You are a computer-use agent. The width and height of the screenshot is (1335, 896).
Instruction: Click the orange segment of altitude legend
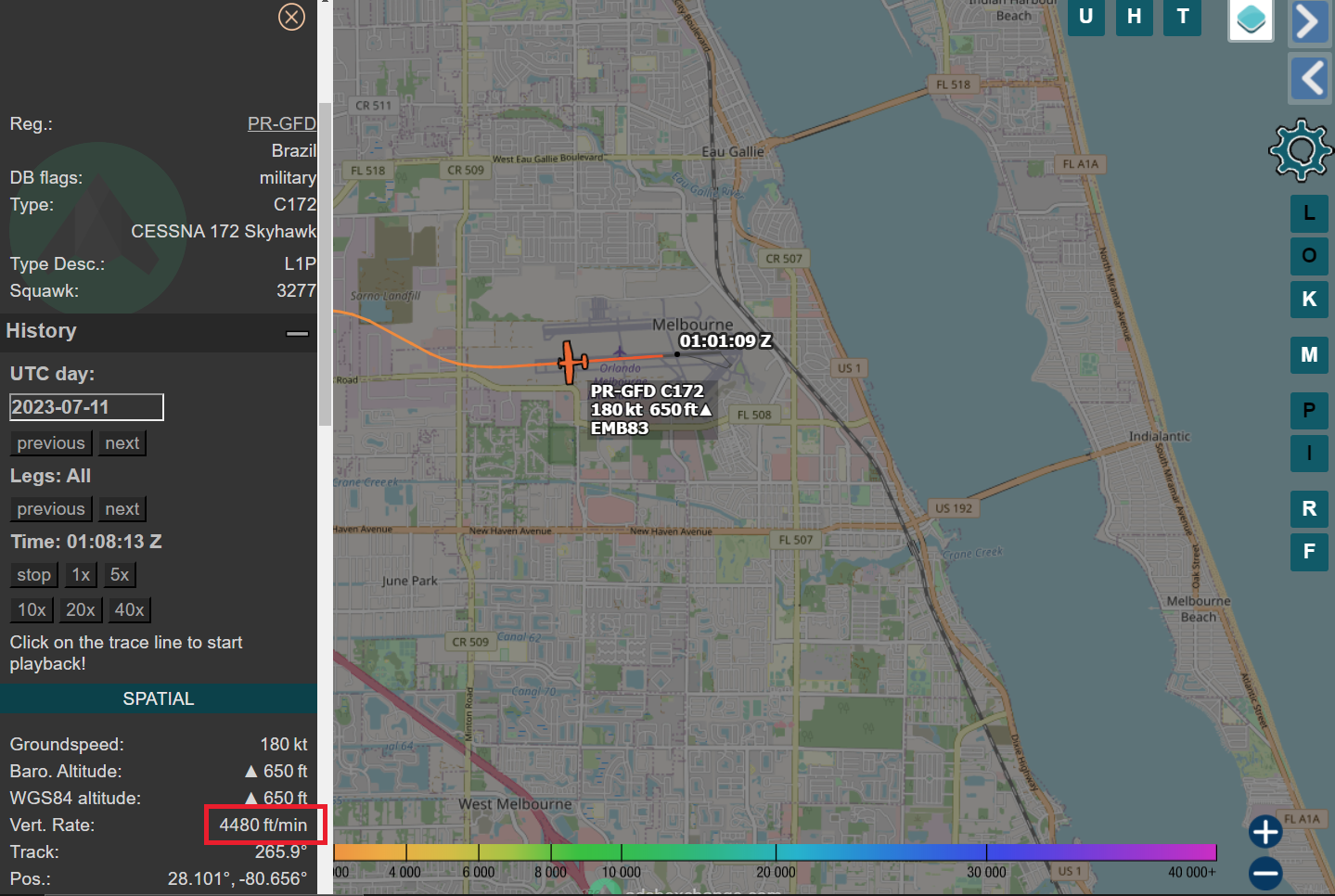369,851
